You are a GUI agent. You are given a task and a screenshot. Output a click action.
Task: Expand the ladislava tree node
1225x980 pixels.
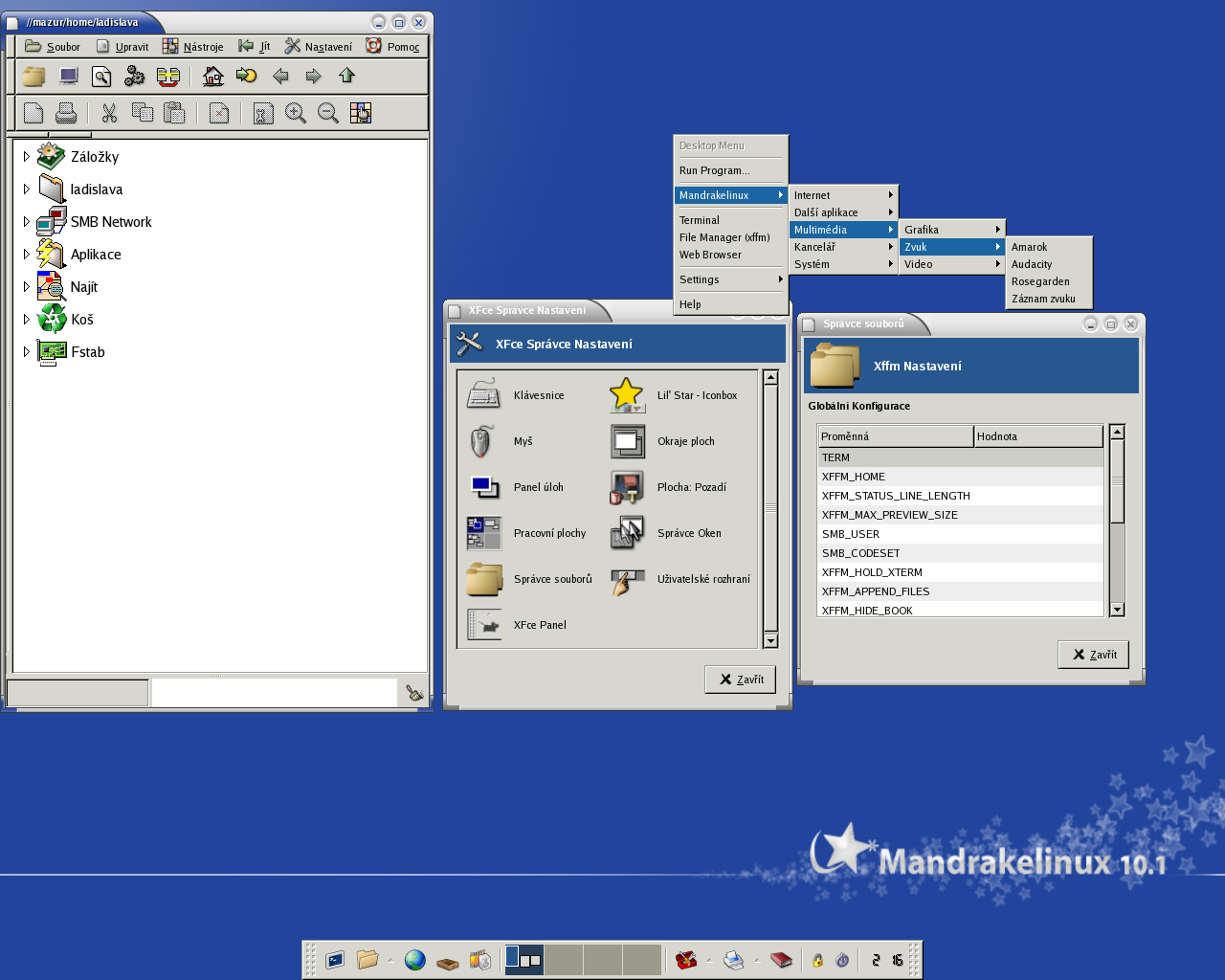[x=26, y=189]
